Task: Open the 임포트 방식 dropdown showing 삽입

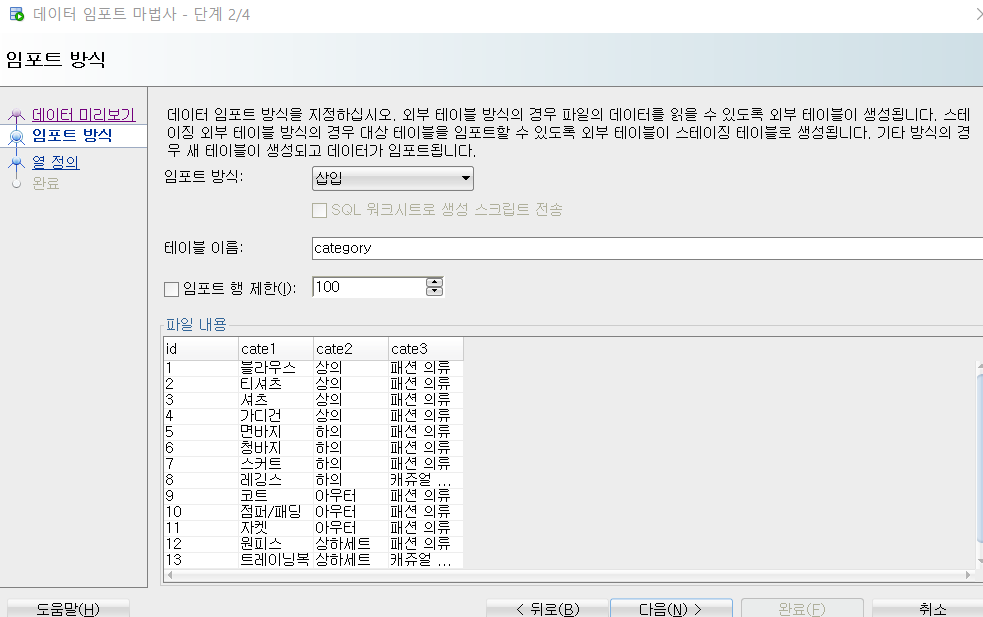Action: click(392, 178)
